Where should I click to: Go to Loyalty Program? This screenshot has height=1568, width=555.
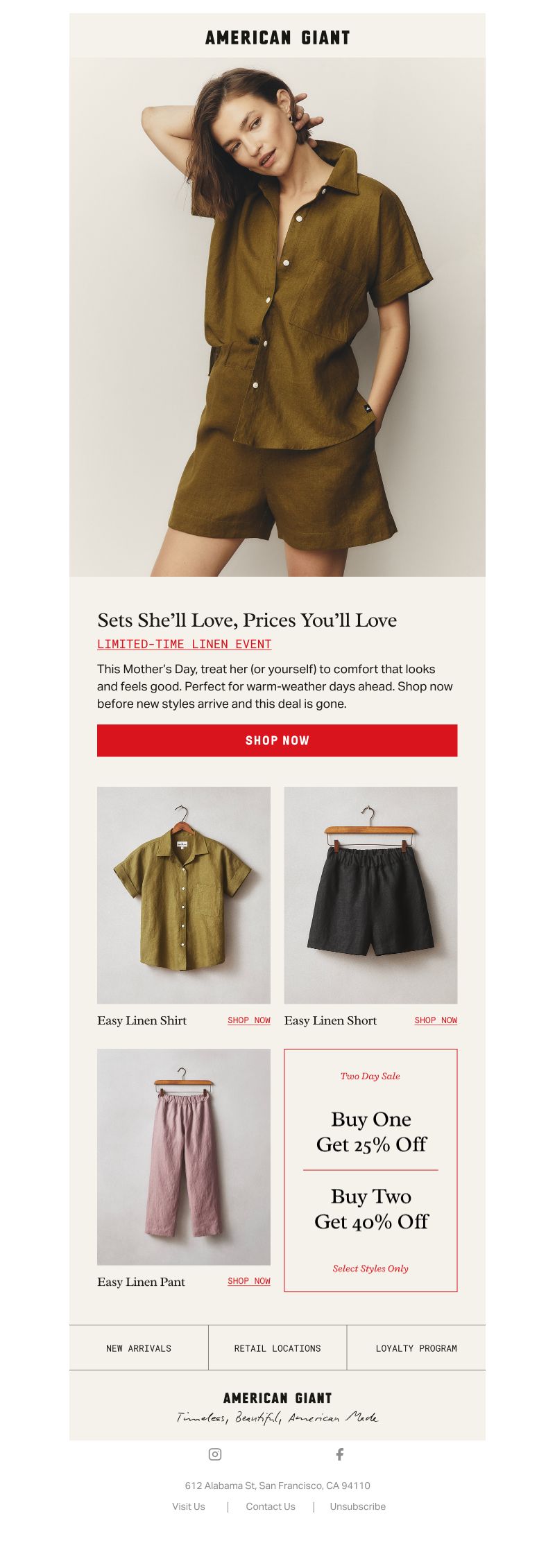pyautogui.click(x=416, y=1348)
